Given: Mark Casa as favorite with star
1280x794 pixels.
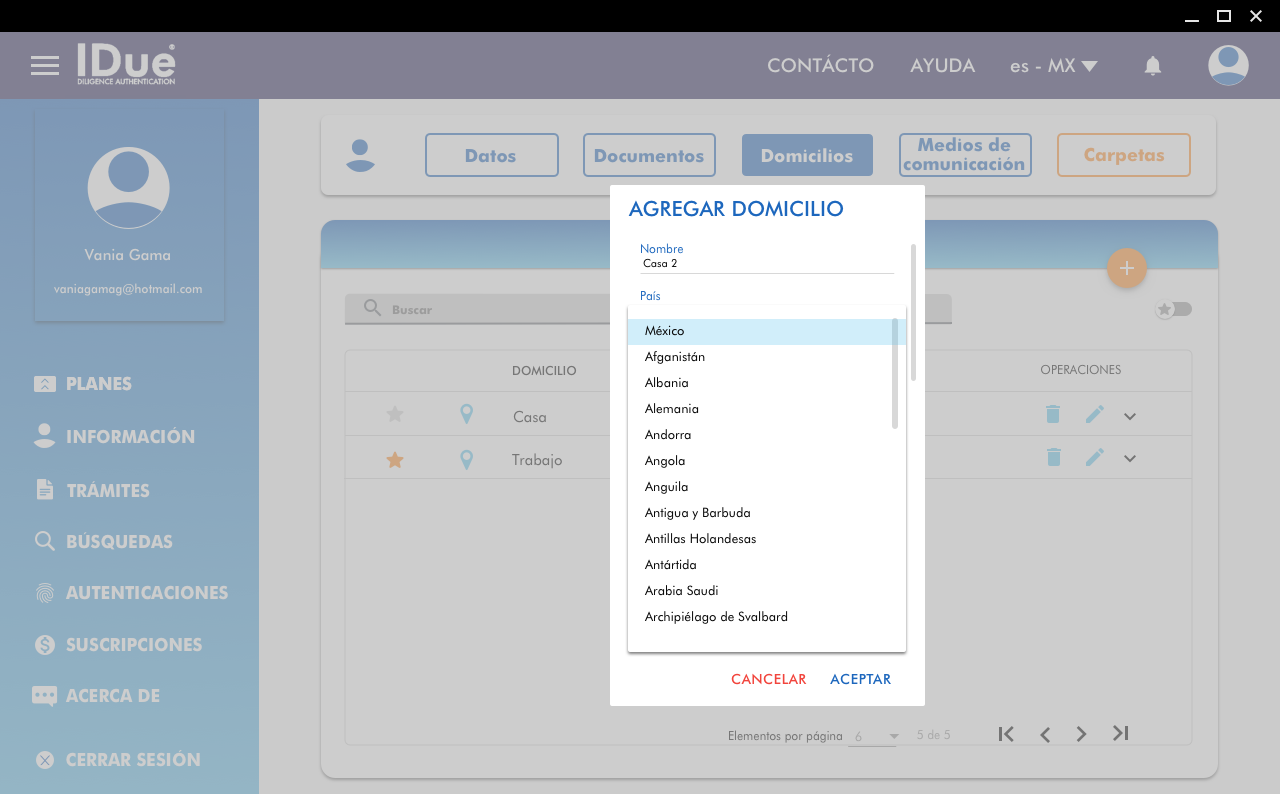Looking at the screenshot, I should pyautogui.click(x=395, y=415).
